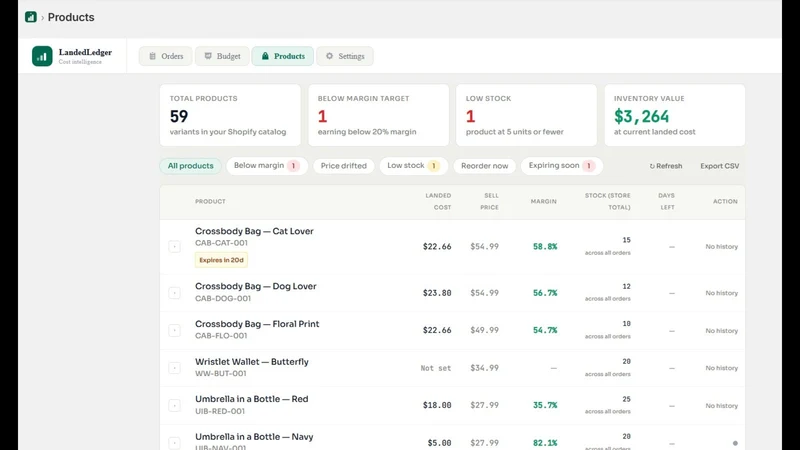Switch to the Budget tab

[x=222, y=56]
